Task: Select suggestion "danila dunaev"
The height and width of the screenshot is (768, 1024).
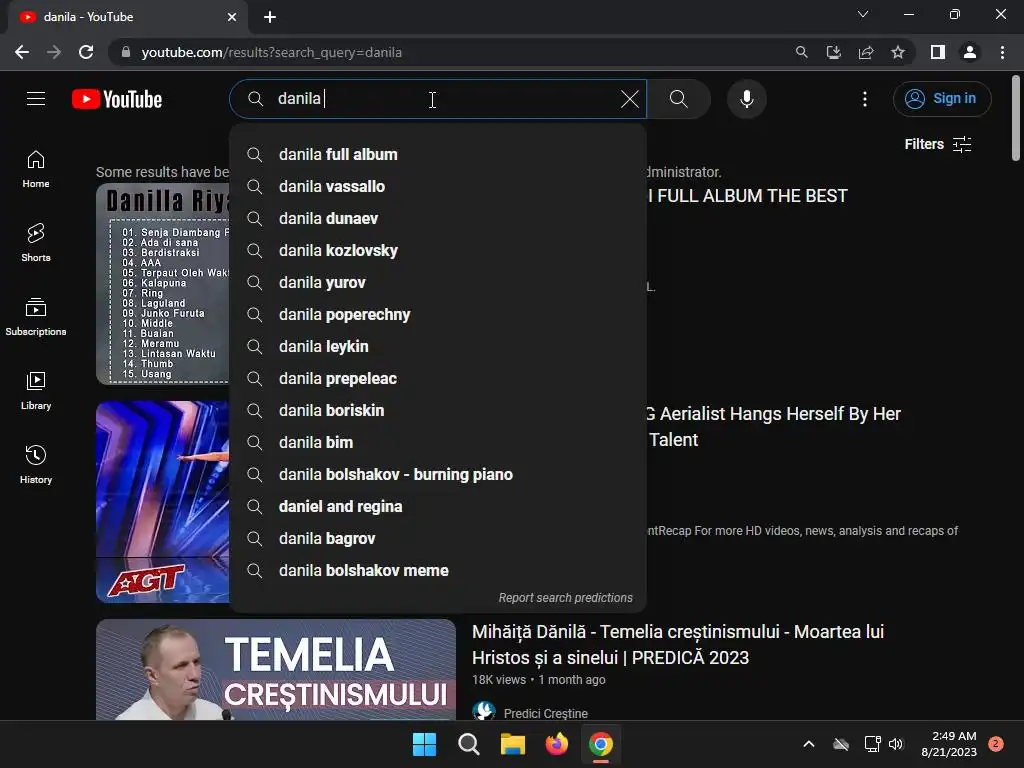Action: tap(438, 218)
